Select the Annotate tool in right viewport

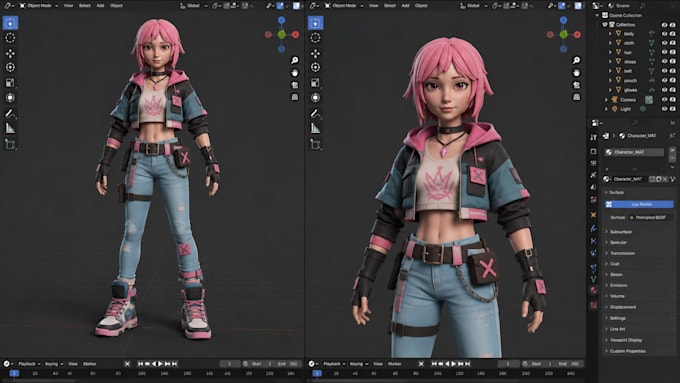315,114
